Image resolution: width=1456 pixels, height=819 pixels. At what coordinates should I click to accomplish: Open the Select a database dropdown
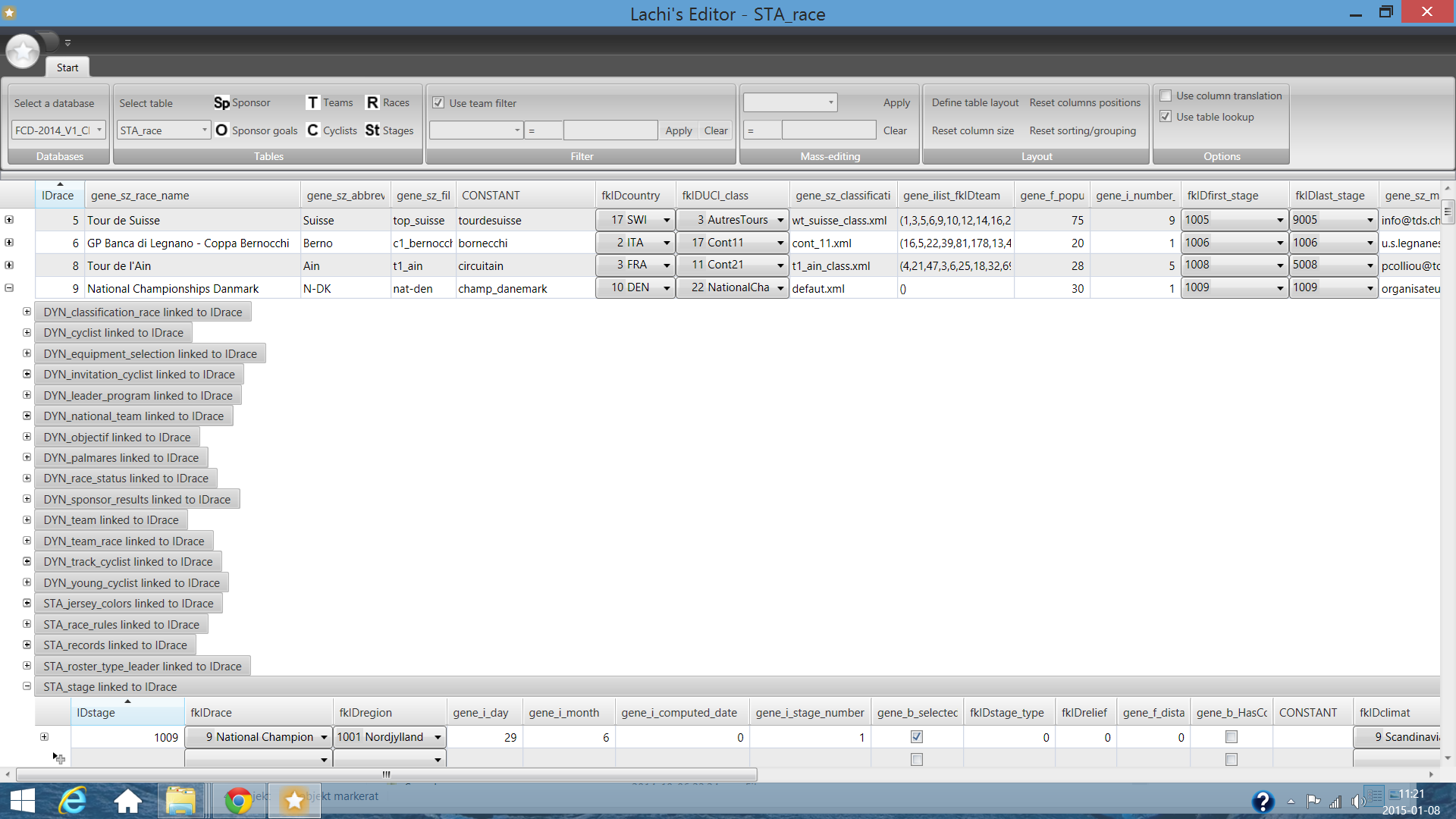point(99,130)
